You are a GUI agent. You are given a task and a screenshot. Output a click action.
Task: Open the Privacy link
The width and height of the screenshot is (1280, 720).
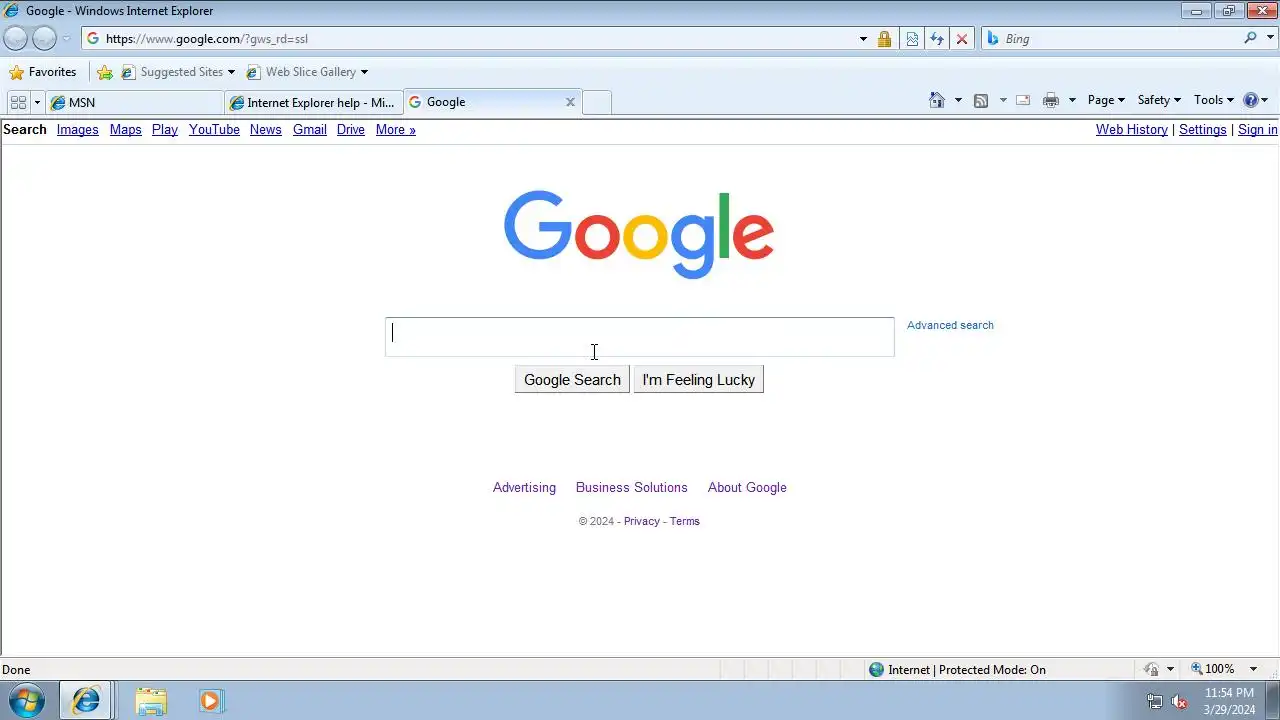point(642,521)
